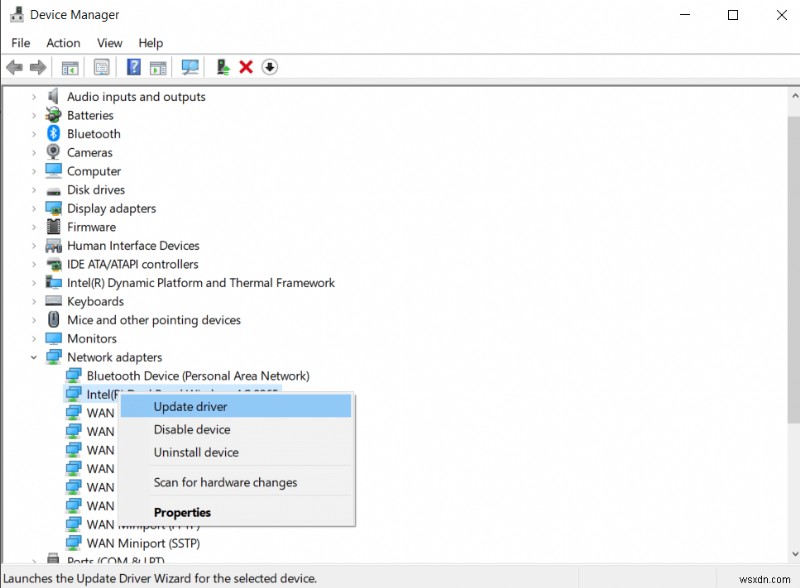Click the Disable device down-arrow toolbar icon

pos(269,67)
